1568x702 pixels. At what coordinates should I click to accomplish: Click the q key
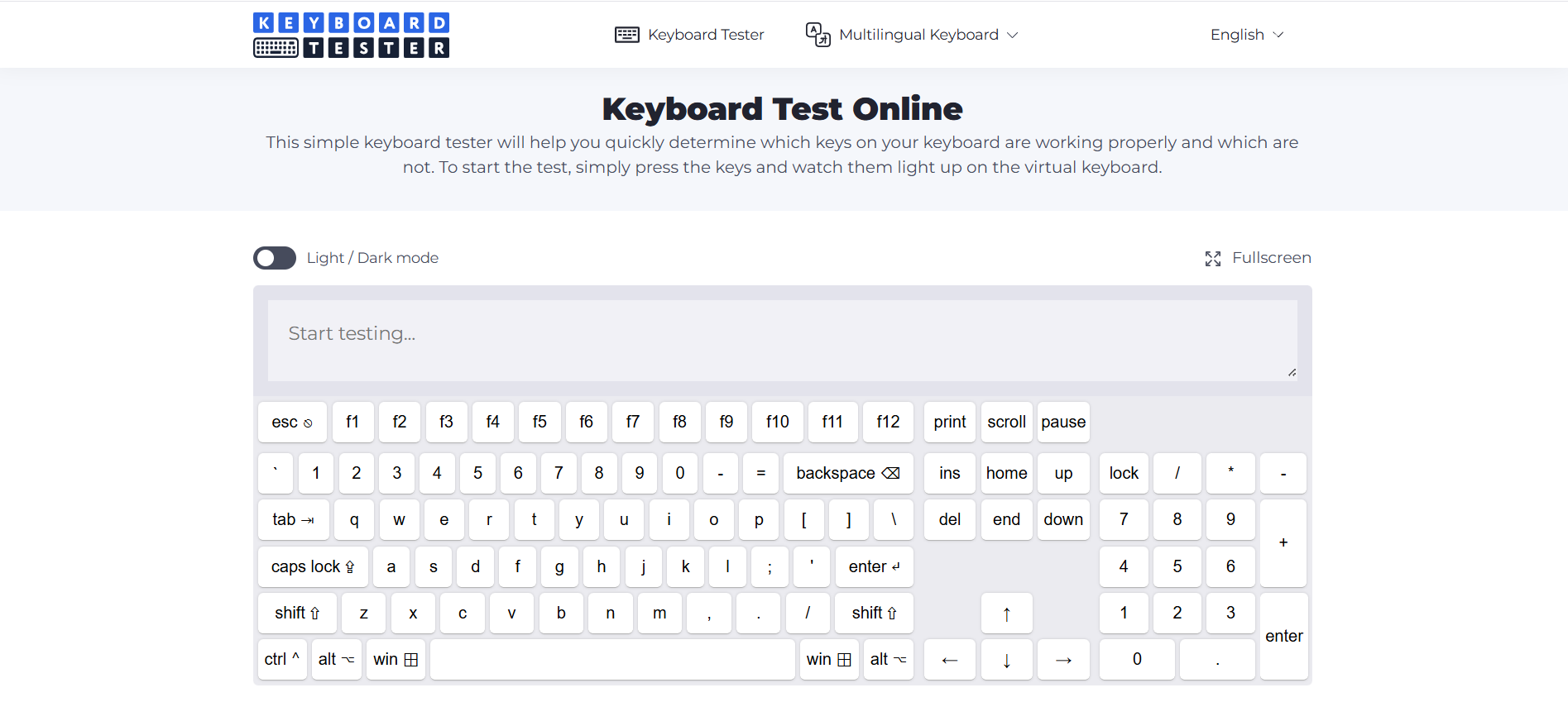click(354, 519)
